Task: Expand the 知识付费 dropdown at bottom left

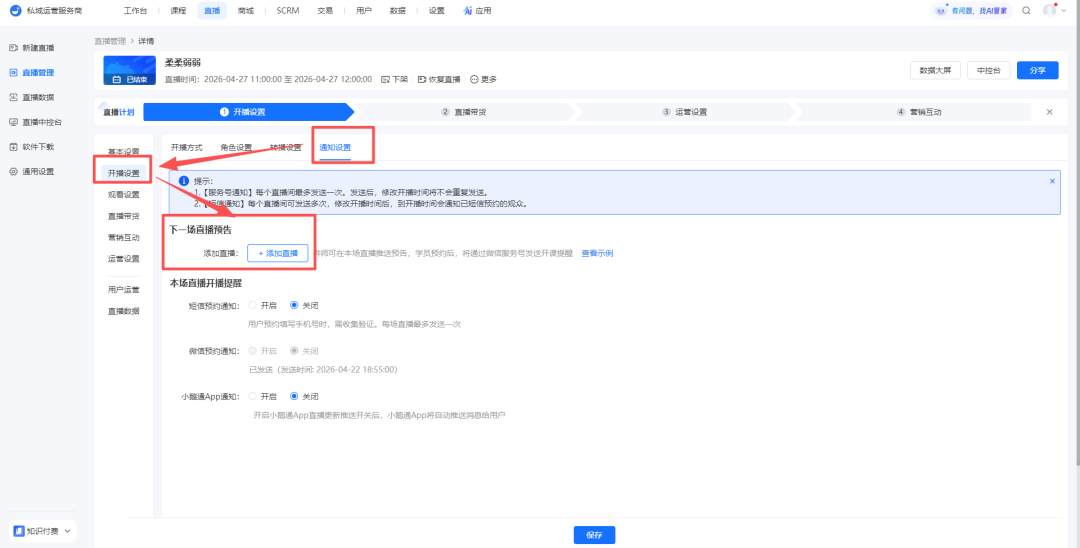Action: pos(43,531)
